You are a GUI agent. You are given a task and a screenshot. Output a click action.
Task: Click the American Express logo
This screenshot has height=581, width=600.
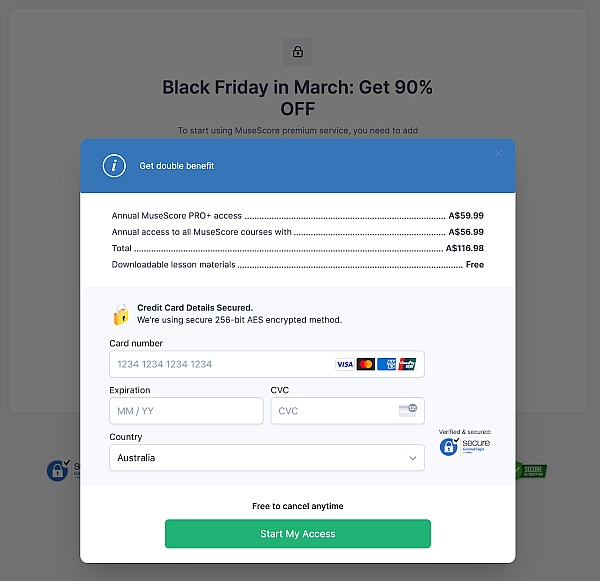(386, 364)
